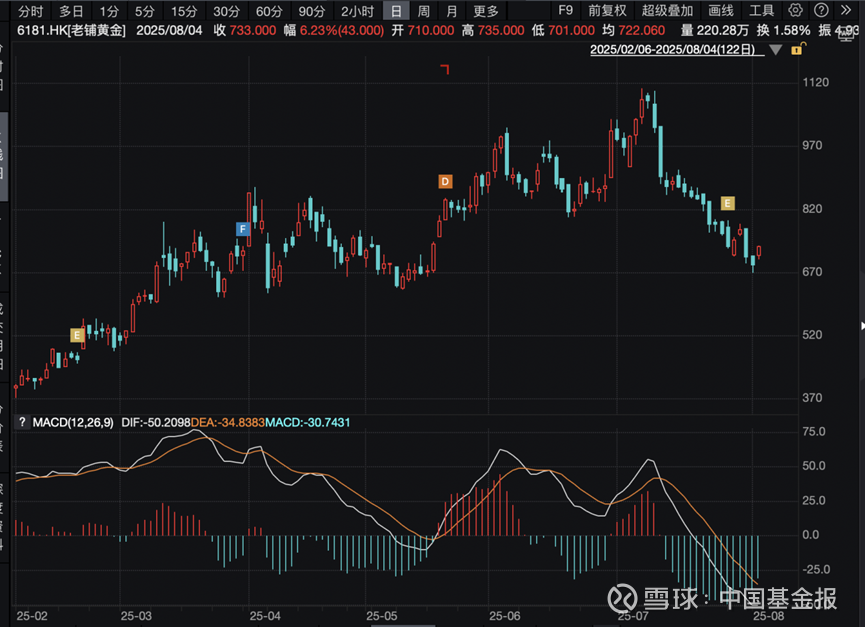865x627 pixels.
Task: Click the change value 6.23%(43.000)
Action: click(342, 30)
